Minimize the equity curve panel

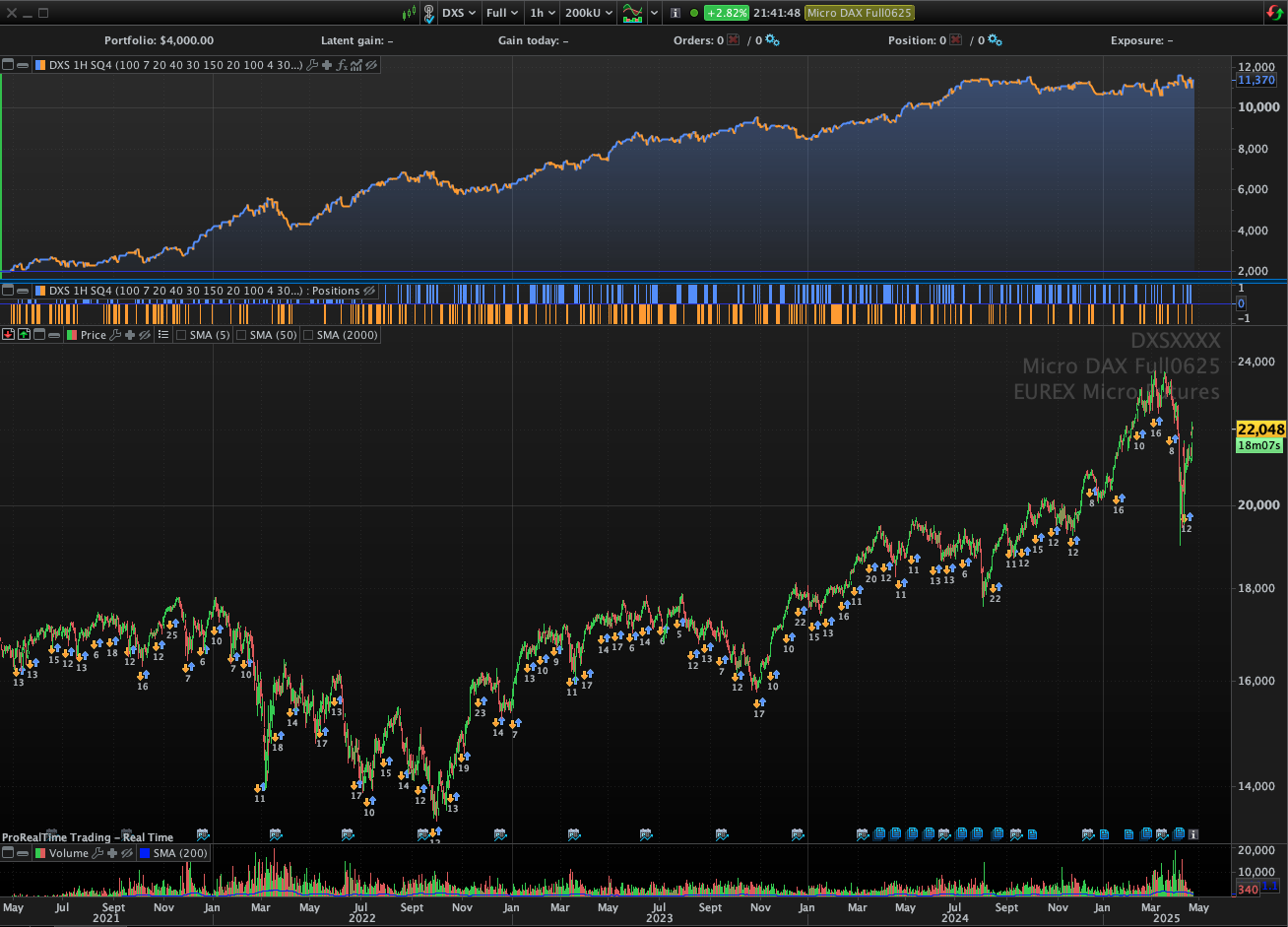pyautogui.click(x=23, y=65)
